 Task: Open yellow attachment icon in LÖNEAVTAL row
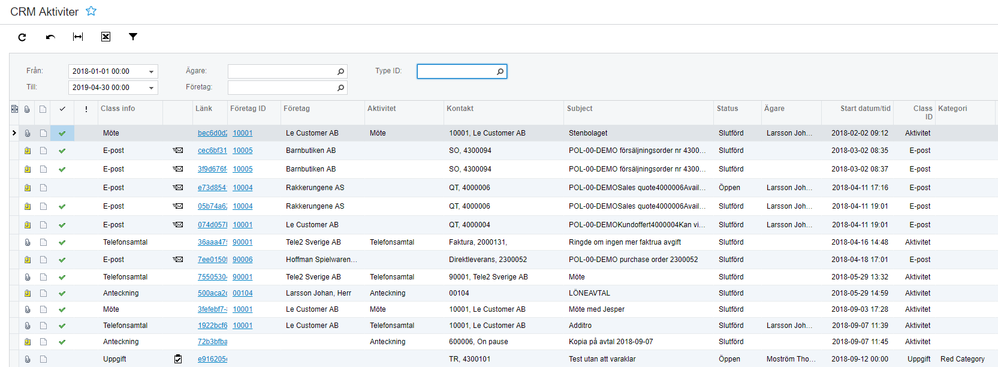tap(27, 294)
